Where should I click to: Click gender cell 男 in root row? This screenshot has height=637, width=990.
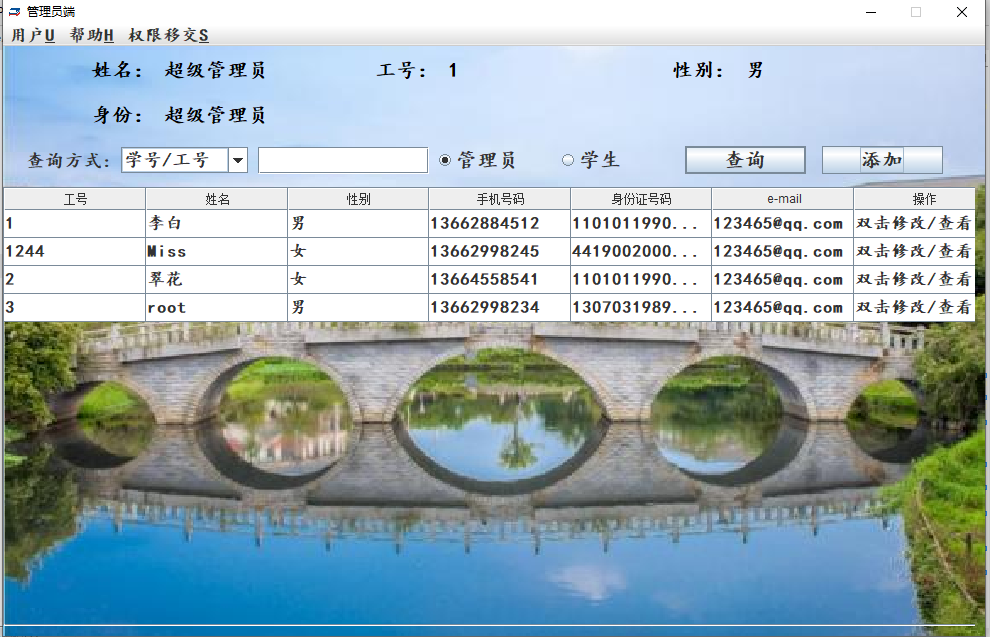[x=358, y=307]
